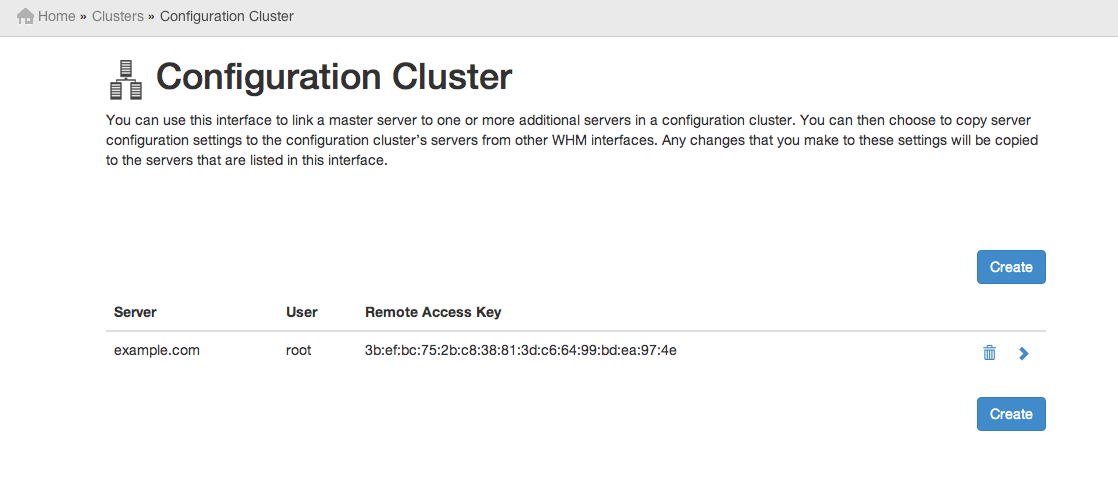Open the Clusters breadcrumb link
The height and width of the screenshot is (487, 1118).
pyautogui.click(x=118, y=16)
